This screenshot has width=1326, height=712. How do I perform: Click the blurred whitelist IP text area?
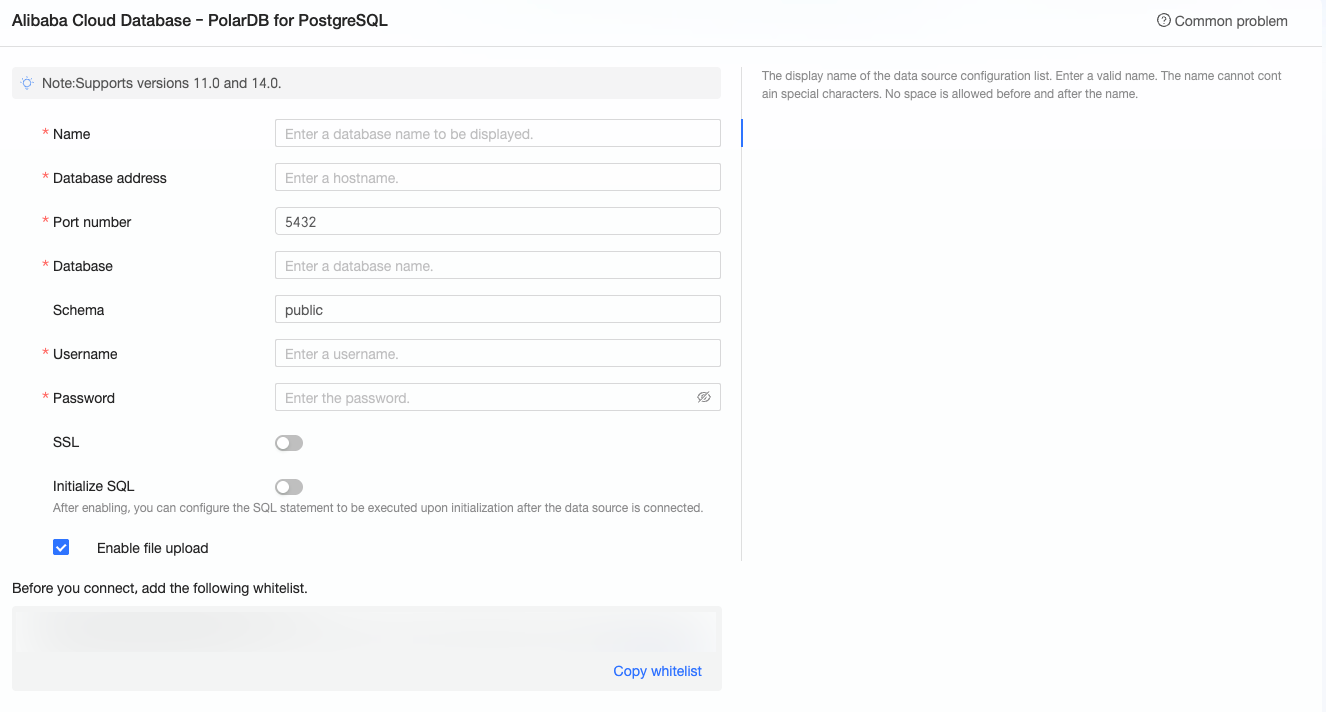click(366, 632)
